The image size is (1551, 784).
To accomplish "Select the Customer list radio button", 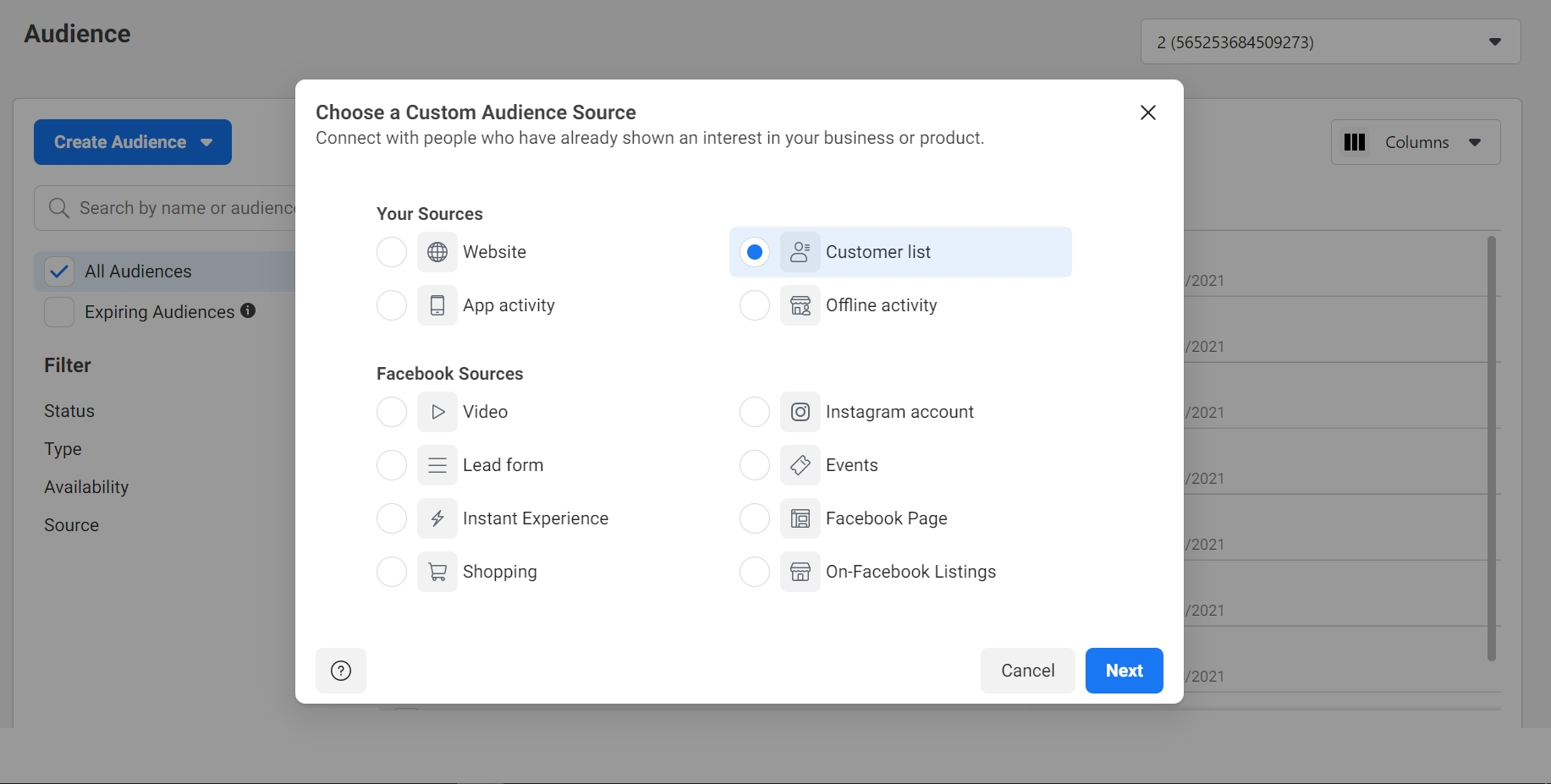I will coord(755,252).
